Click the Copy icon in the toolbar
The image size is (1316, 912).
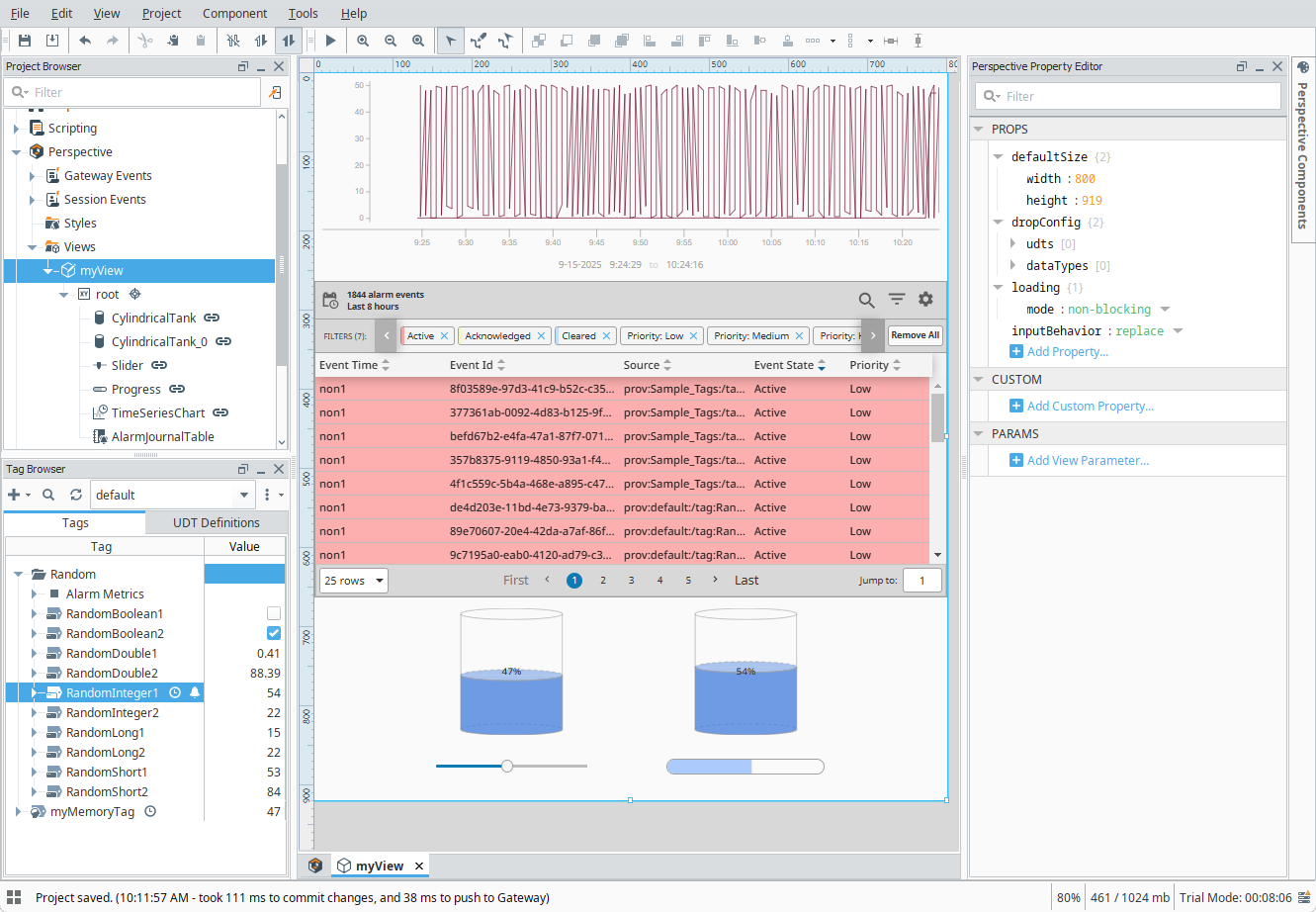tap(173, 41)
